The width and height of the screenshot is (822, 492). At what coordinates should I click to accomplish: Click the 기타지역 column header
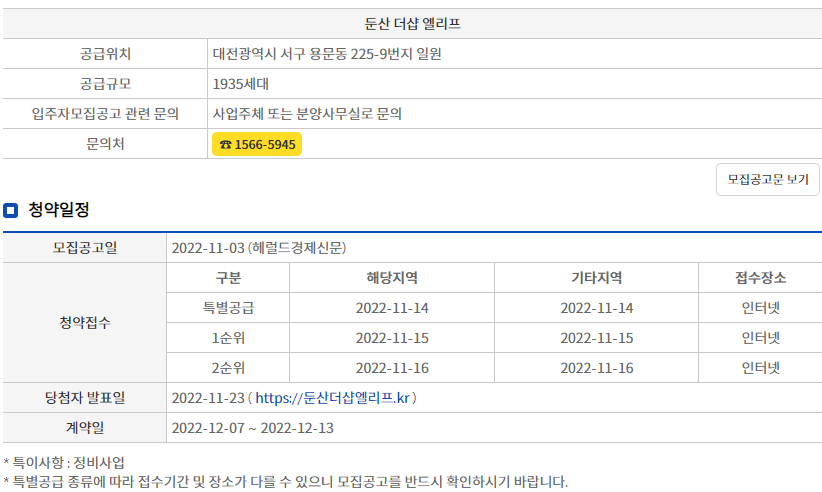pos(597,278)
